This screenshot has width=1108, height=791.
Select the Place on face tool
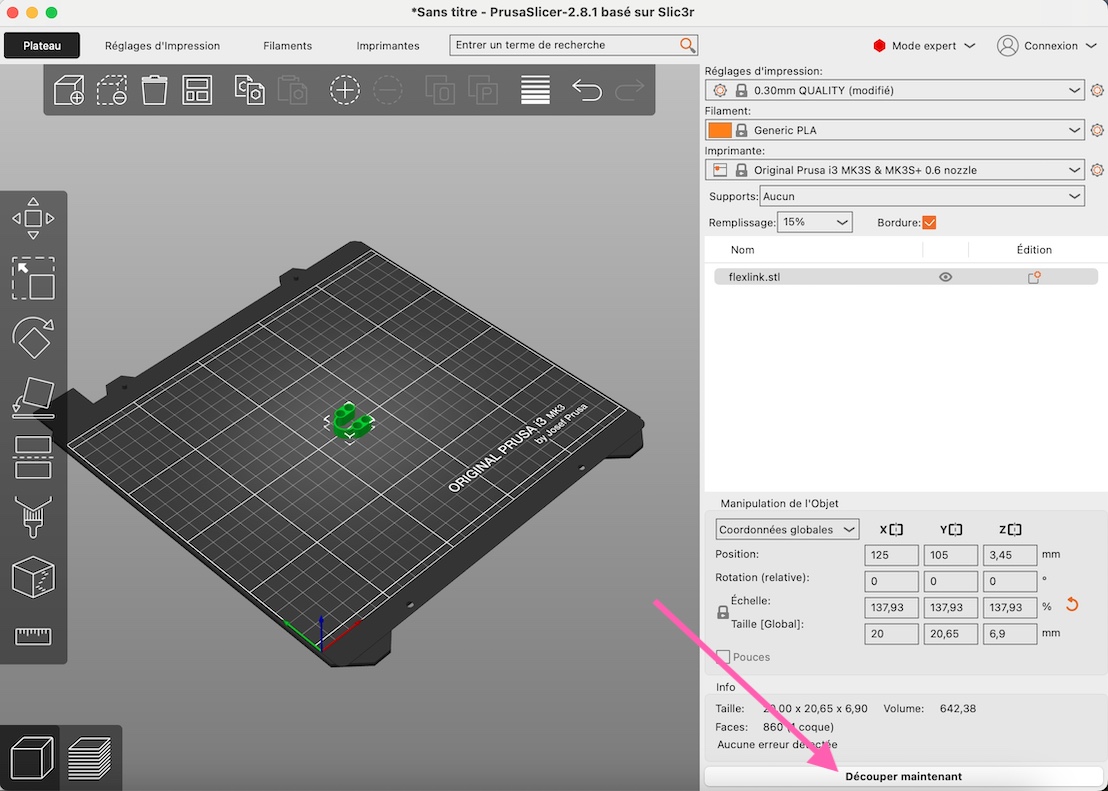33,398
